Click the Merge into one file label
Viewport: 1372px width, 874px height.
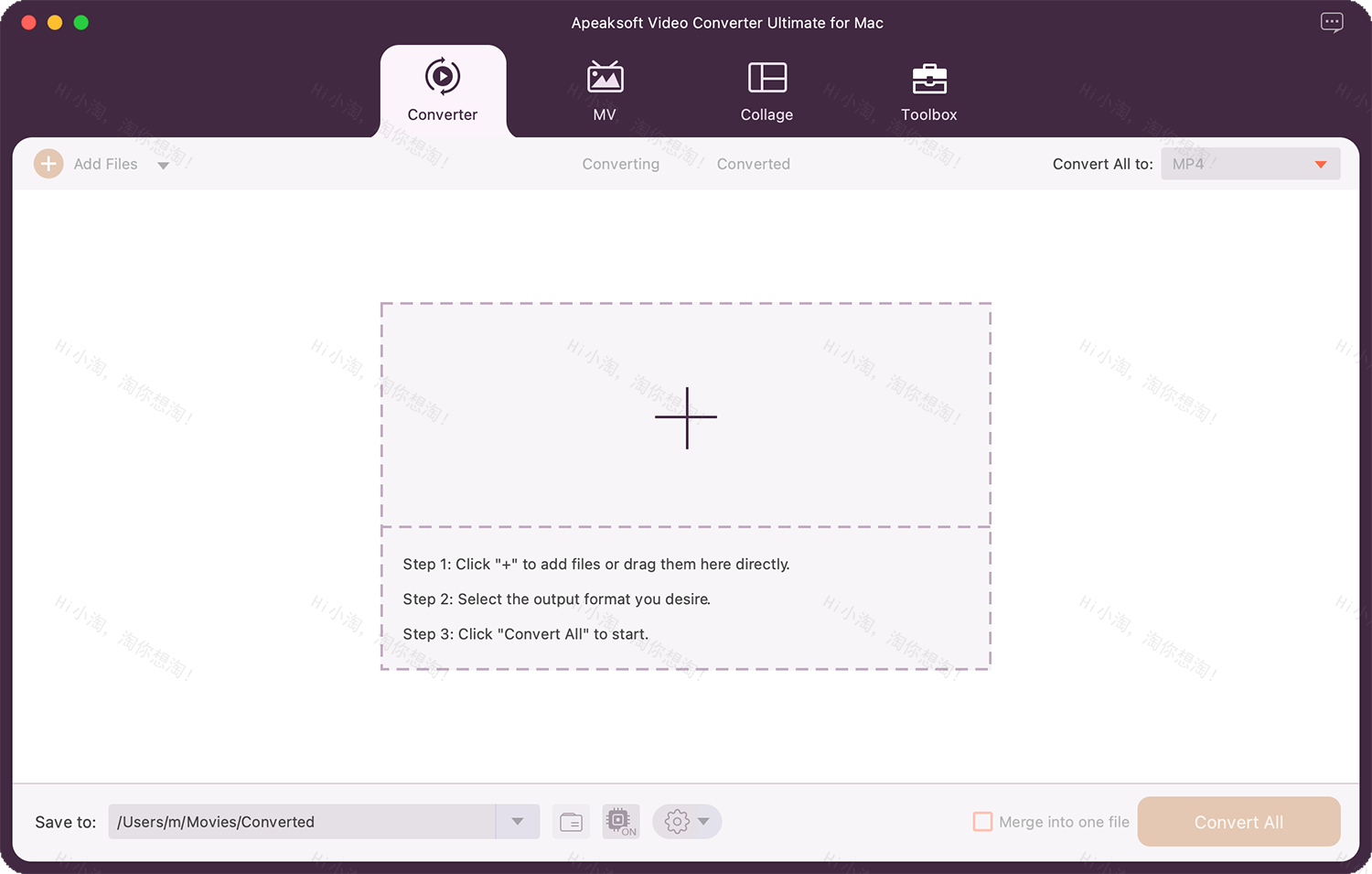pos(1064,822)
